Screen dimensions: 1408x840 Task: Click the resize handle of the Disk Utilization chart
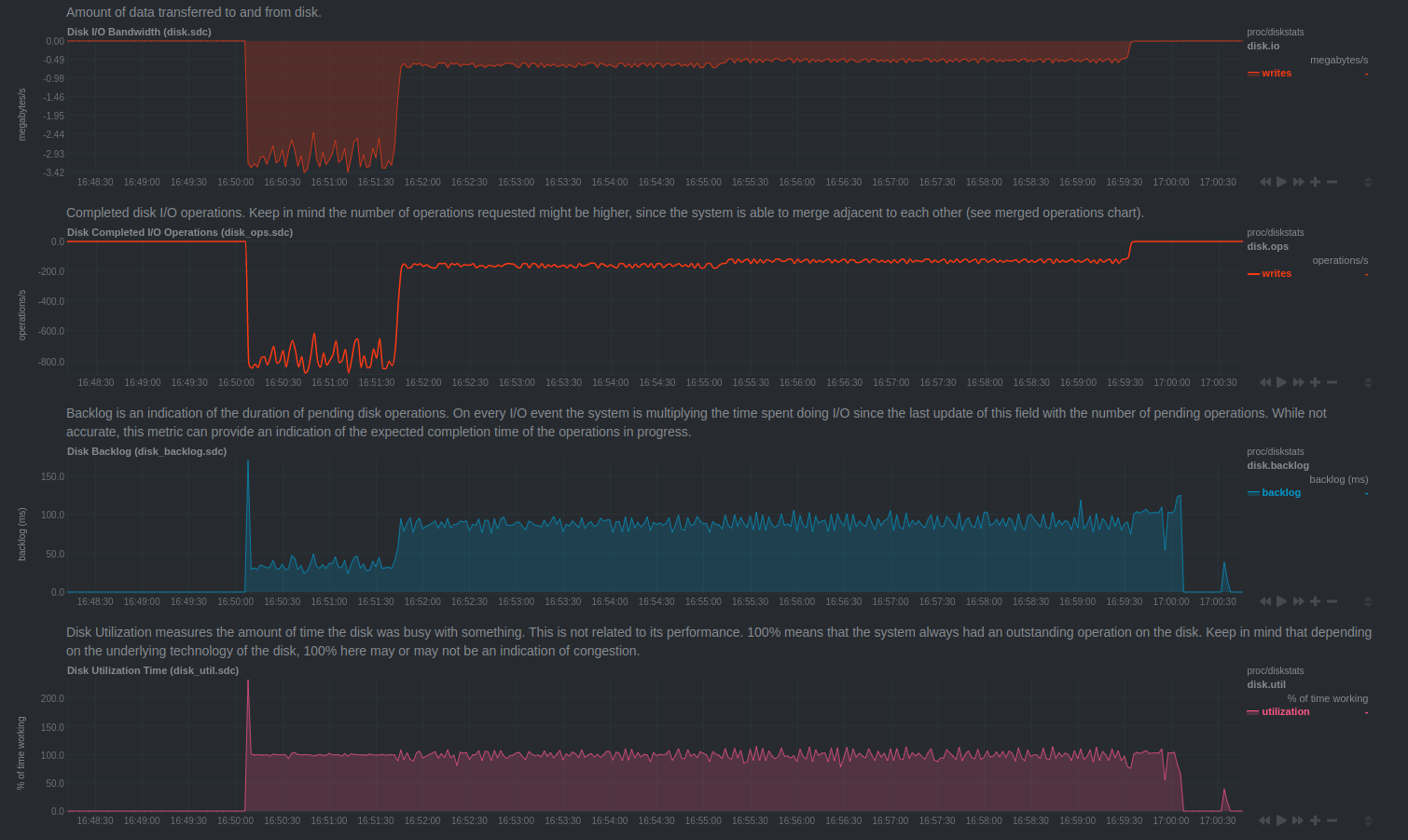(1368, 820)
